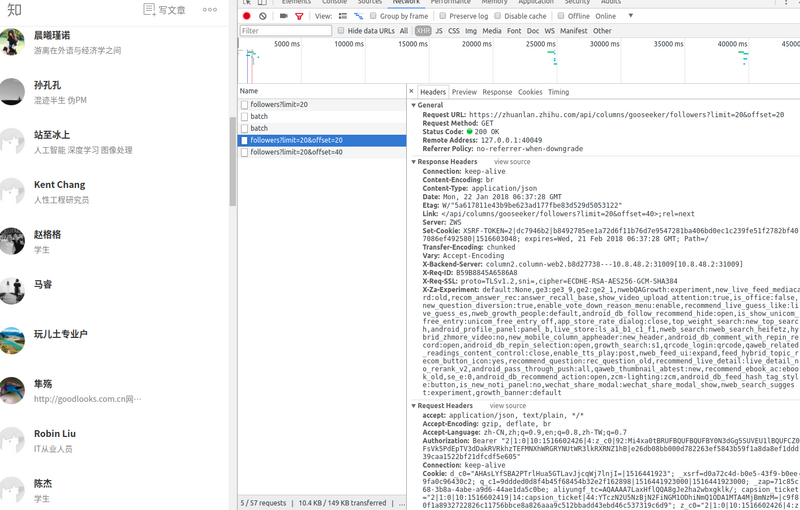
Task: Filter requests by Font type
Action: 514,31
